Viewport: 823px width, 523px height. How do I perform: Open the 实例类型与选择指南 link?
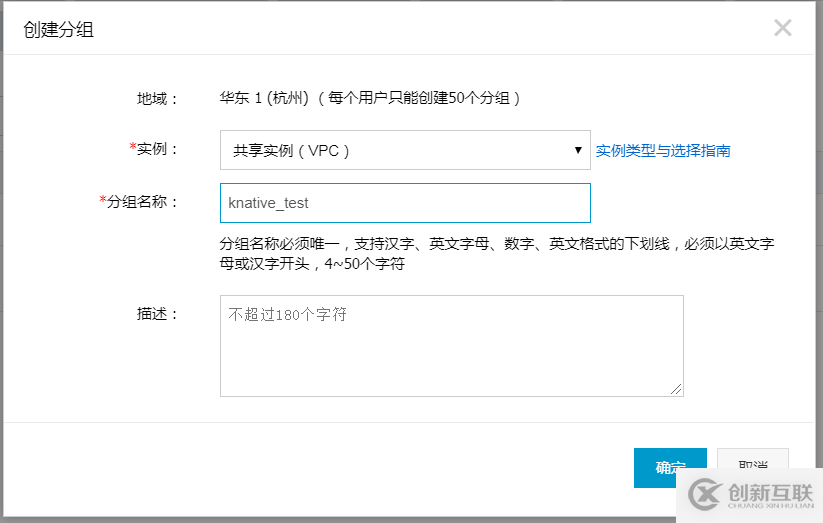point(663,151)
